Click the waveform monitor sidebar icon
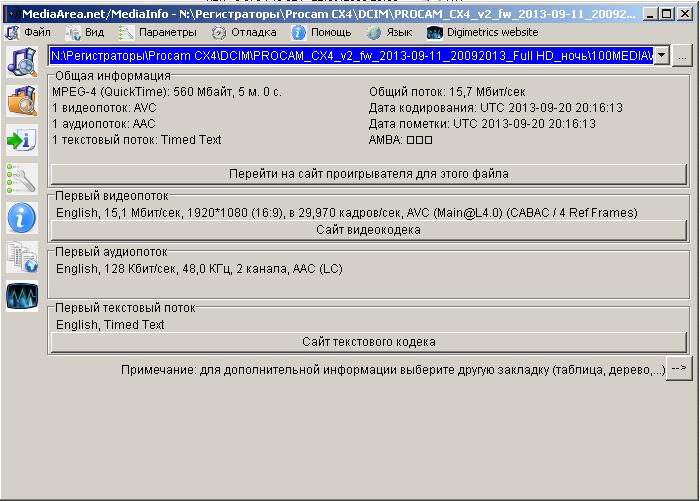Image resolution: width=700 pixels, height=501 pixels. pos(21,296)
